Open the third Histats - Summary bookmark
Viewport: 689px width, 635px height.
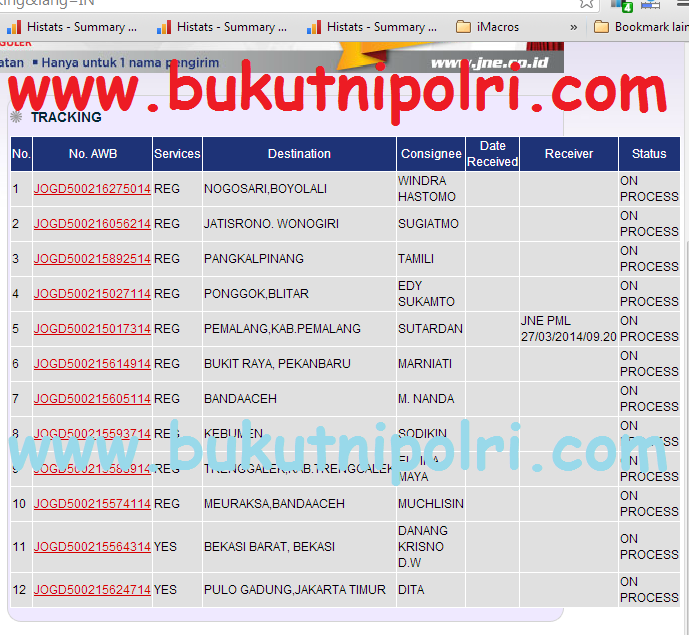[372, 27]
